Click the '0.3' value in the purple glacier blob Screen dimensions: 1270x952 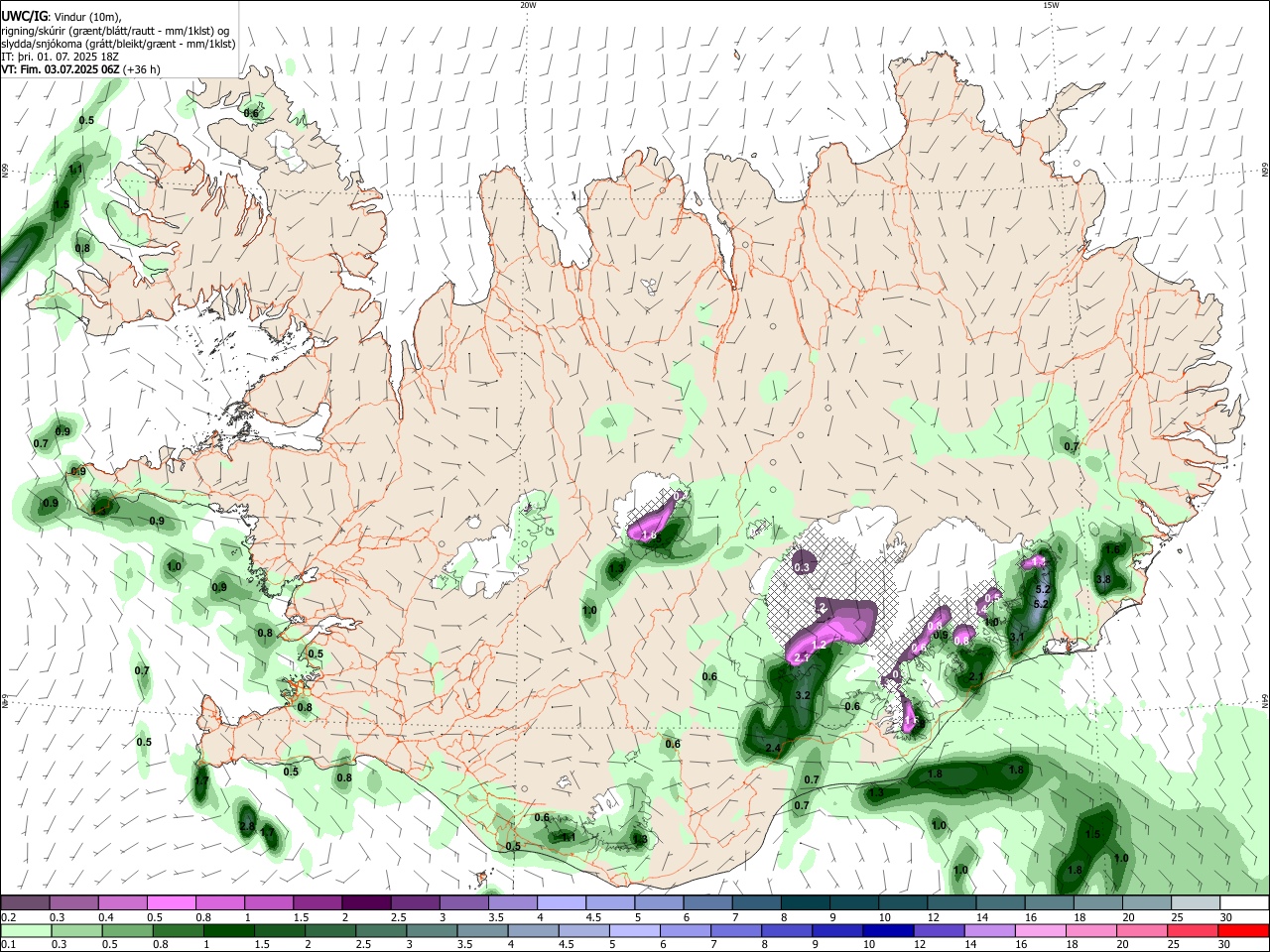tap(804, 567)
